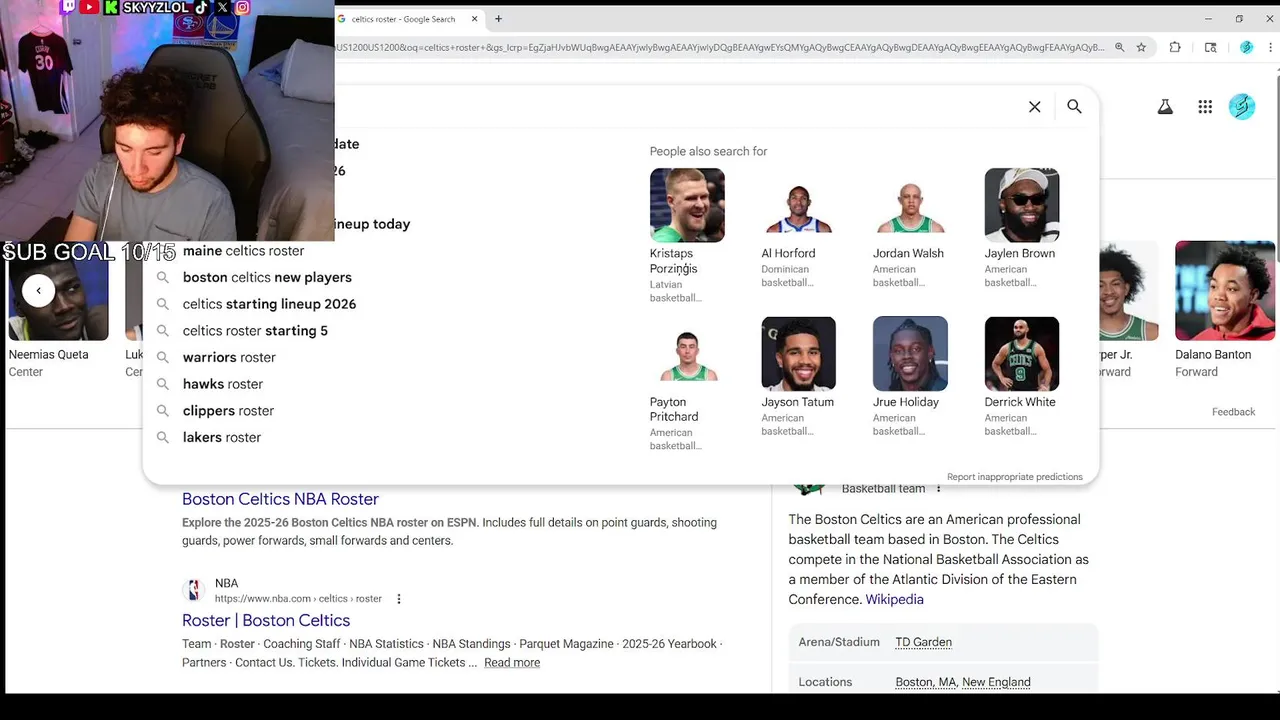Open three-dot options next to nba.com URL
1280x720 pixels.
[399, 599]
